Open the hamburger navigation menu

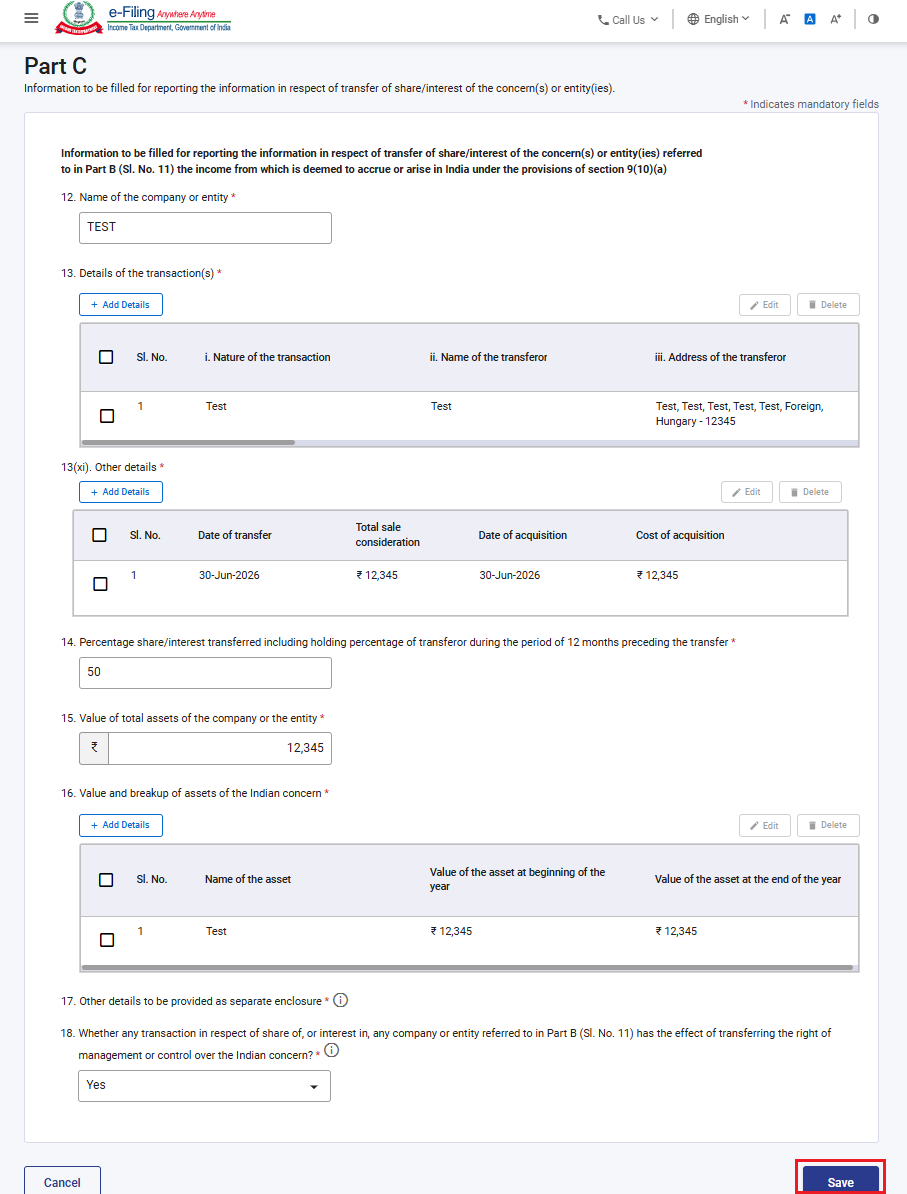tap(31, 18)
